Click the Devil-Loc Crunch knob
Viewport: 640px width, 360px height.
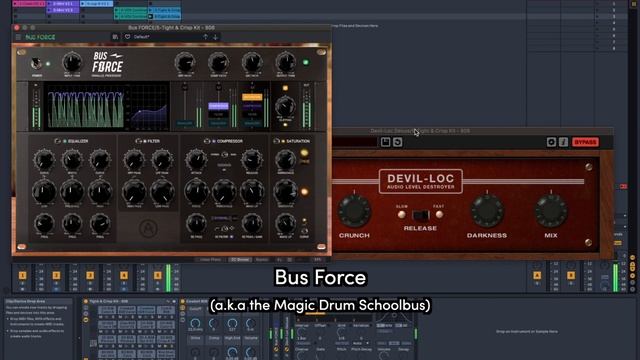click(x=354, y=211)
